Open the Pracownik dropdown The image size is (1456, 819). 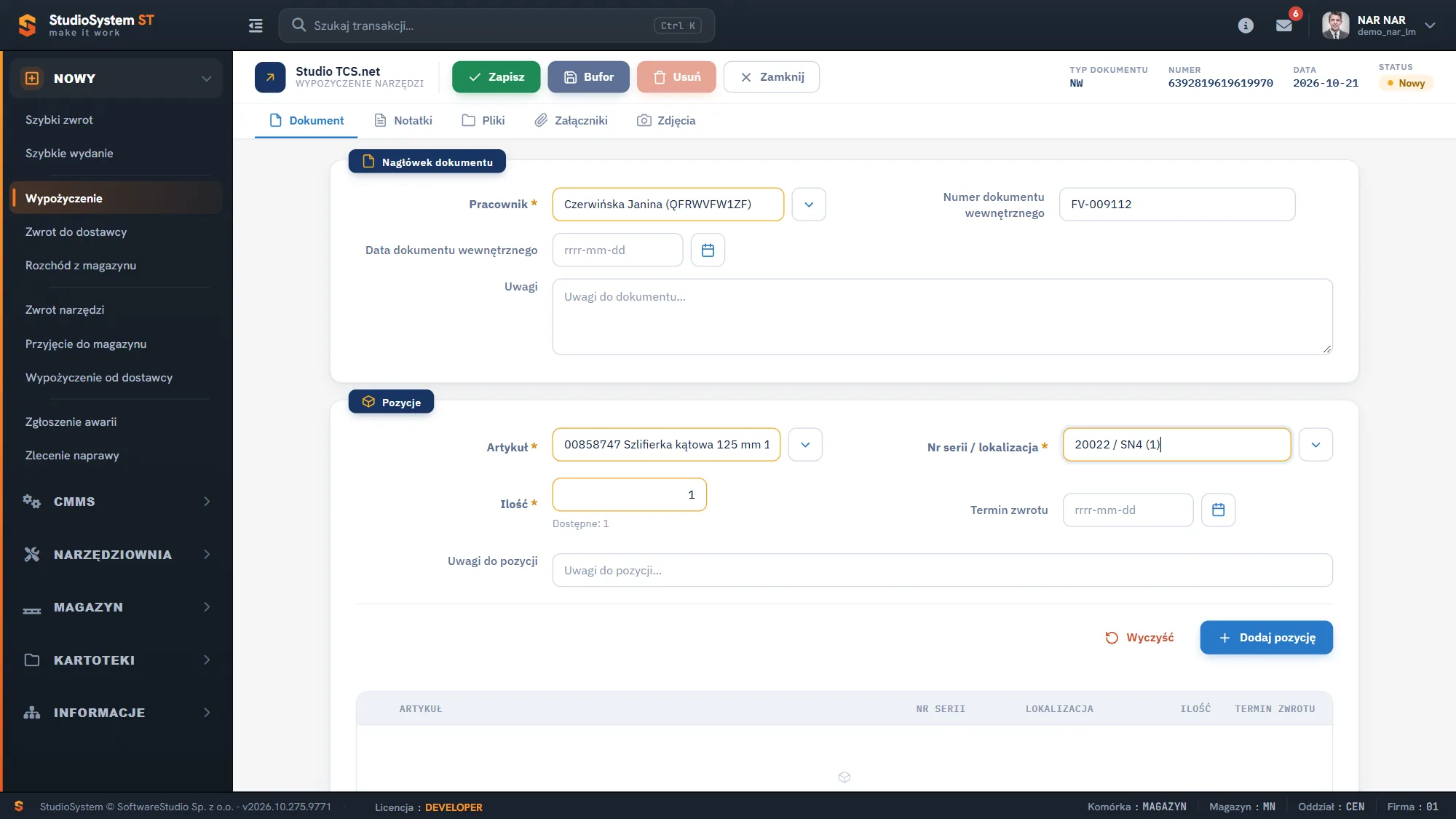pyautogui.click(x=809, y=204)
